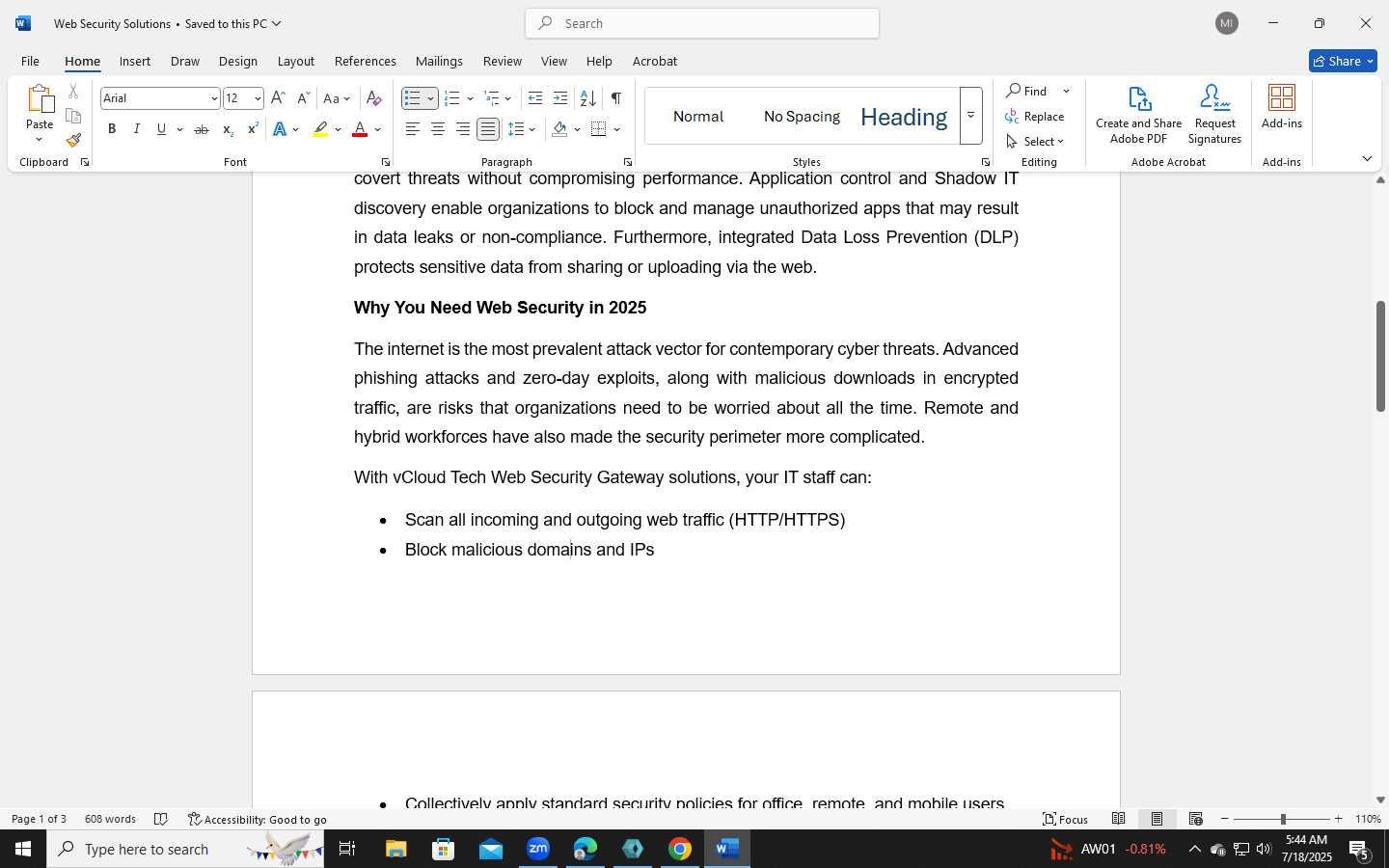Switch to the References tab
Screen dimensions: 1389x868
[x=366, y=61]
